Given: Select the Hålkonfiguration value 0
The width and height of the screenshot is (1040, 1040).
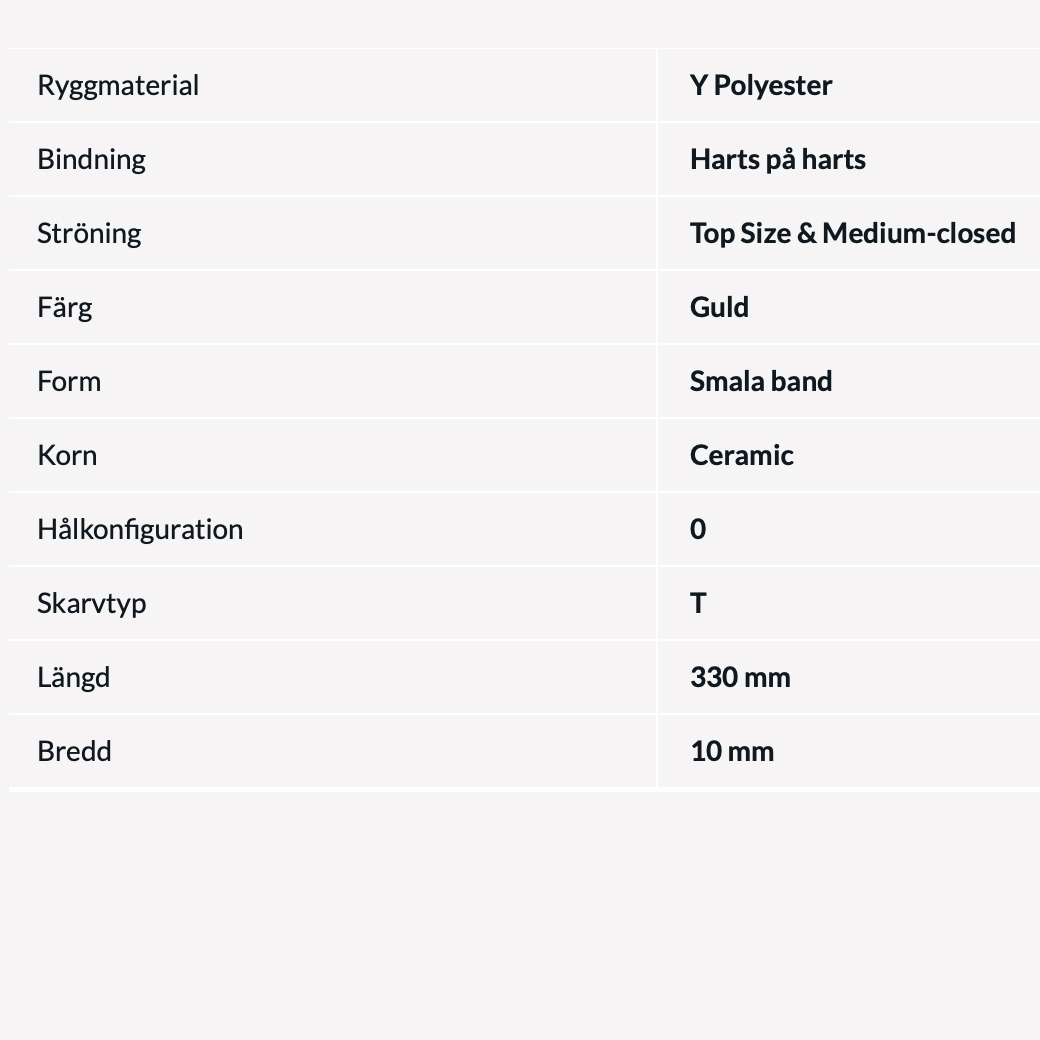Looking at the screenshot, I should (x=698, y=530).
